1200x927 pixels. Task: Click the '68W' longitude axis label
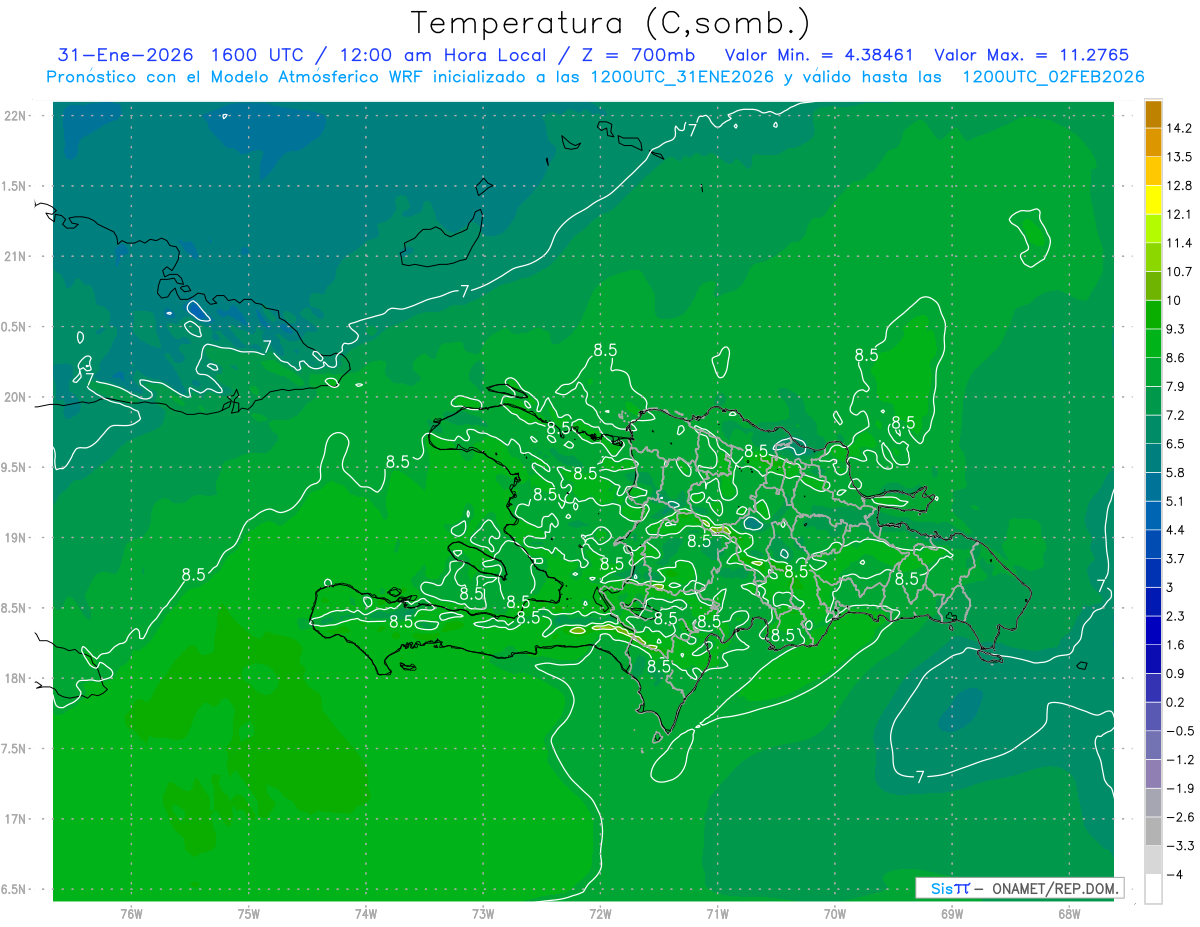(x=1069, y=914)
